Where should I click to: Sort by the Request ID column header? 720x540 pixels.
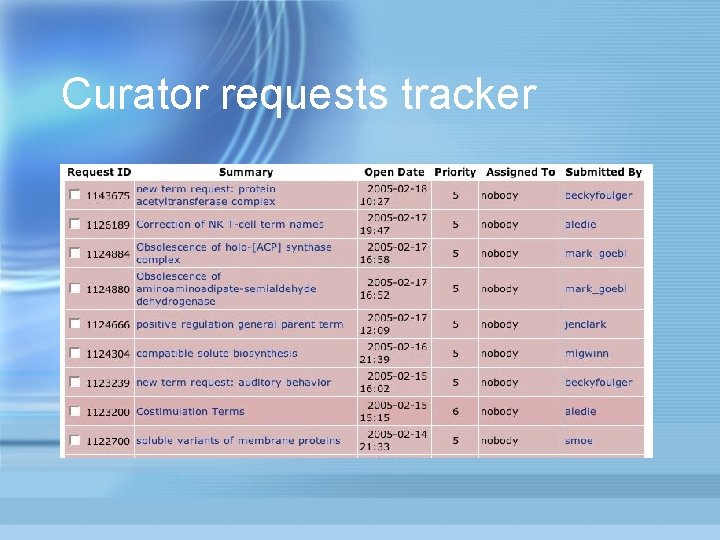pos(99,172)
